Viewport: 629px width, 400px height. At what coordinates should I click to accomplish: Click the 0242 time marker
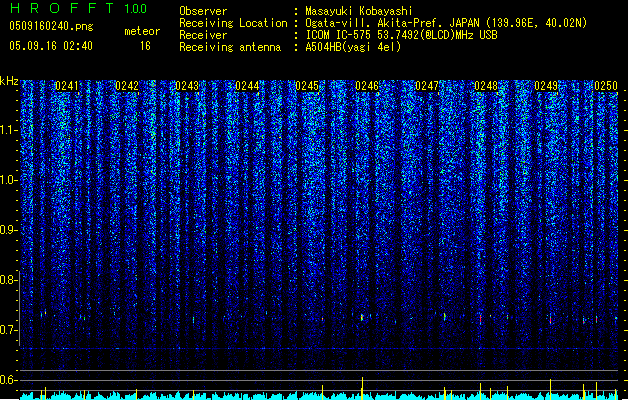(127, 86)
